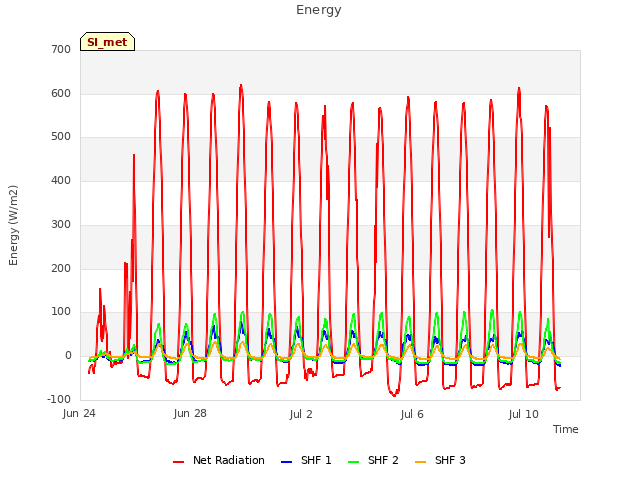
Task: Click the SI_met annotation label
Action: click(107, 42)
